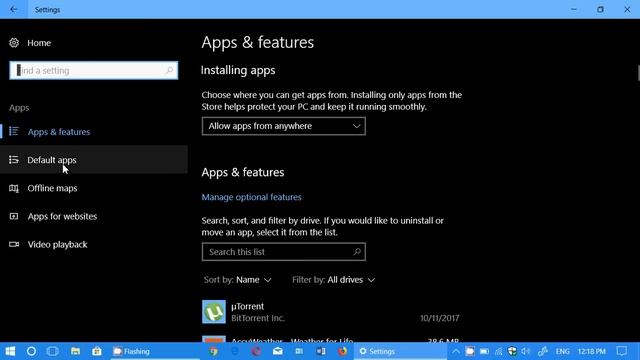Open Task View on taskbar

click(53, 351)
